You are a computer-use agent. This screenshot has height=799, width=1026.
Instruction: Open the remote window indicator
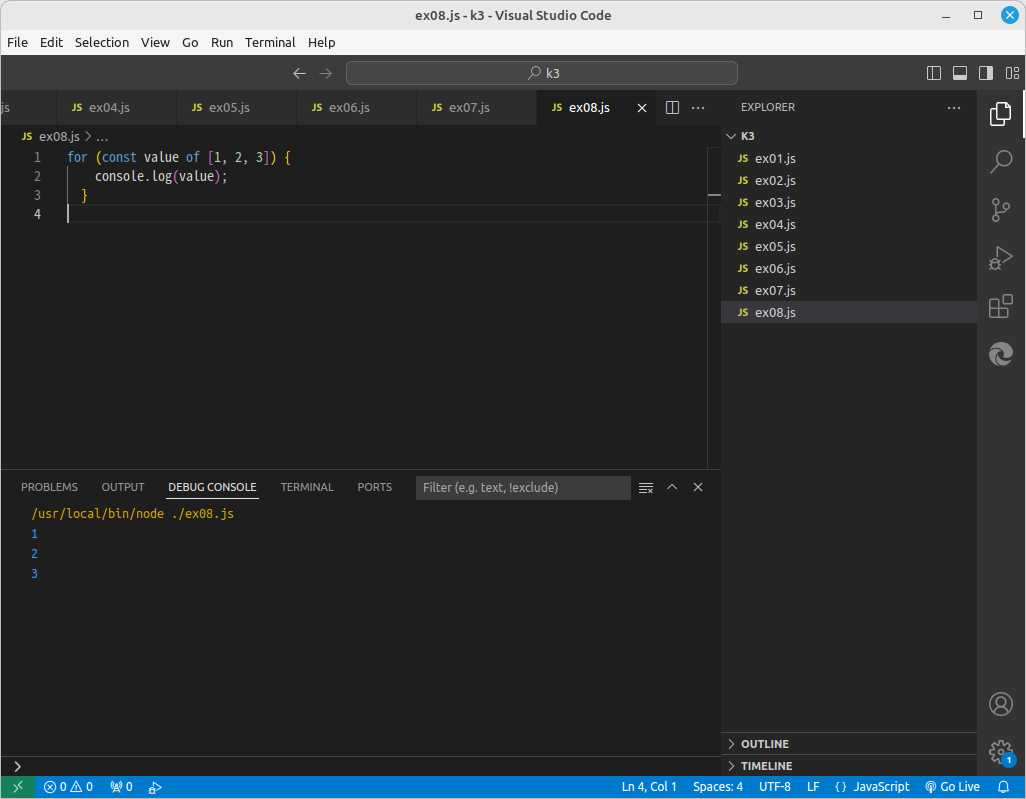[x=18, y=787]
